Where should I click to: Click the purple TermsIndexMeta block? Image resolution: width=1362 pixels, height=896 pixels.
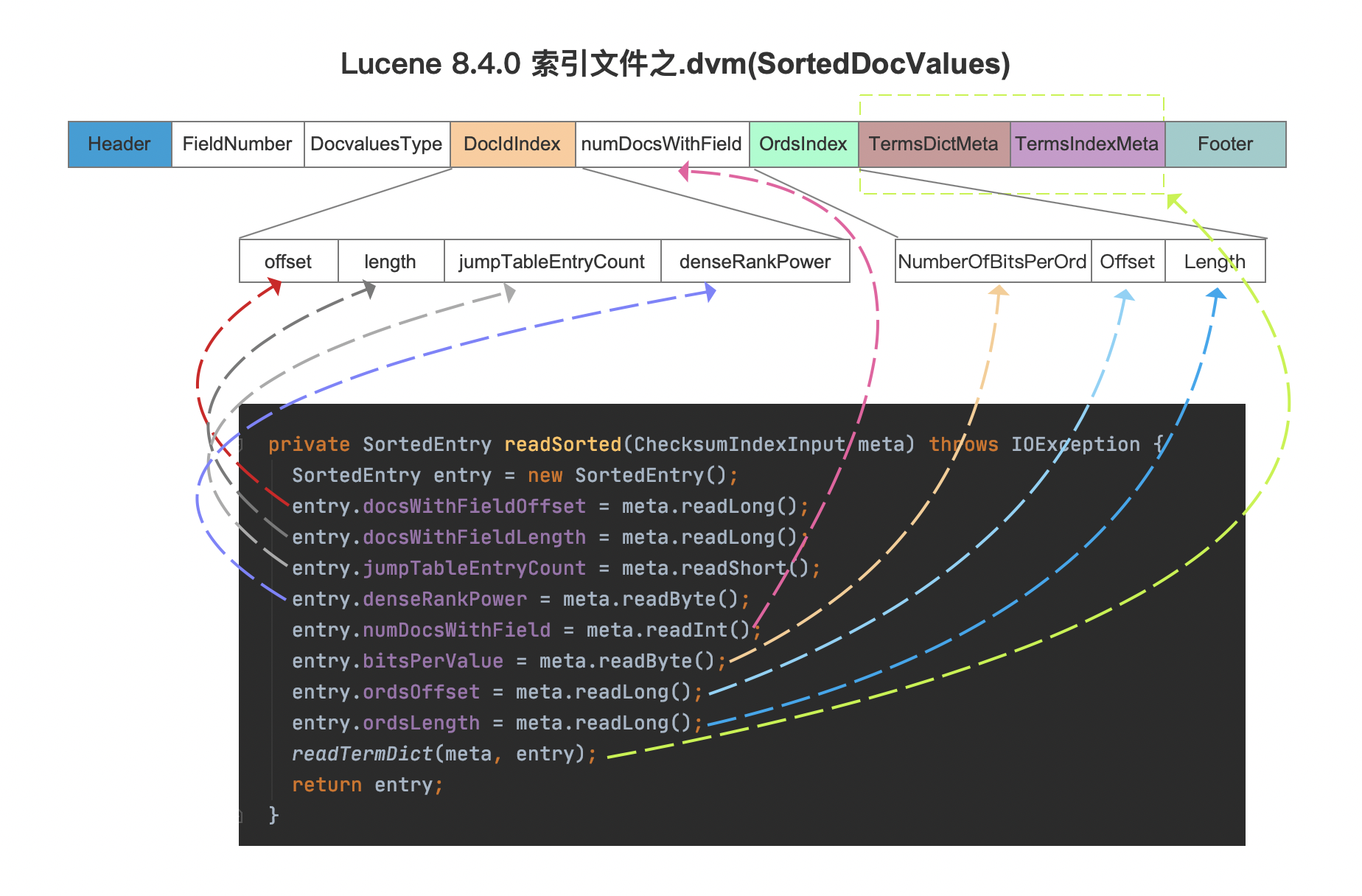pos(1087,144)
